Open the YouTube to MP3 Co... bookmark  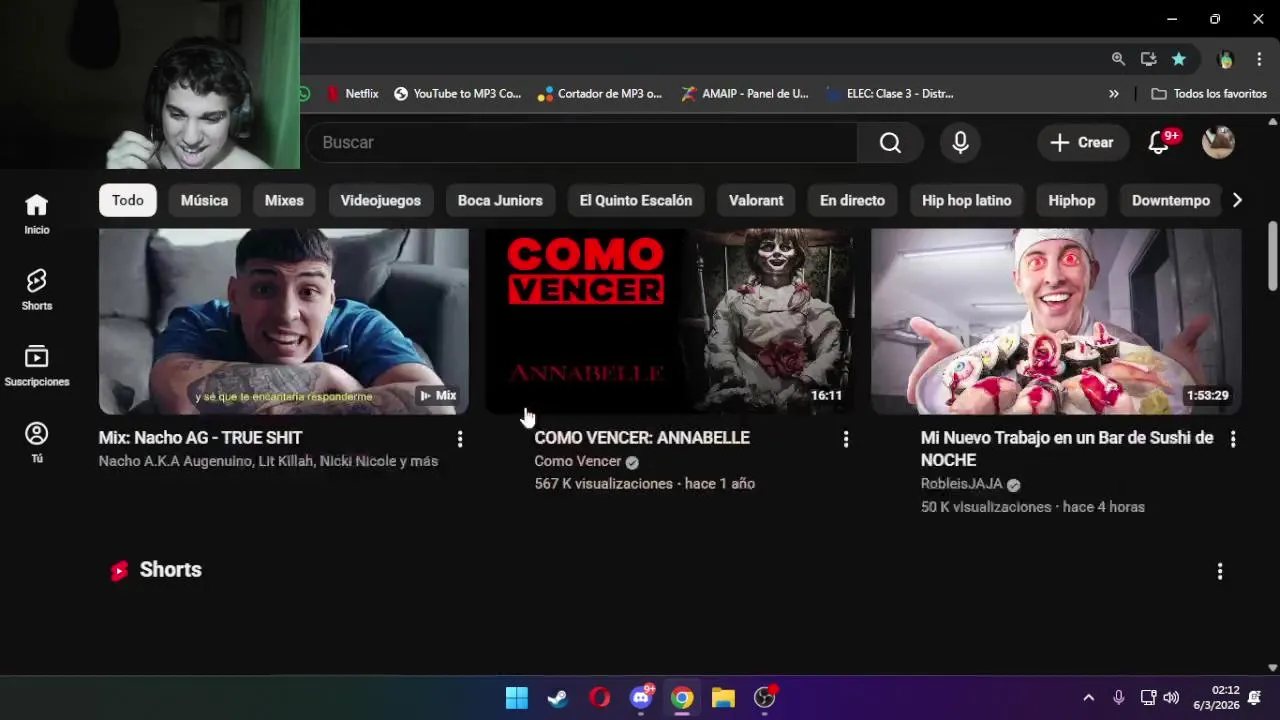pyautogui.click(x=457, y=94)
